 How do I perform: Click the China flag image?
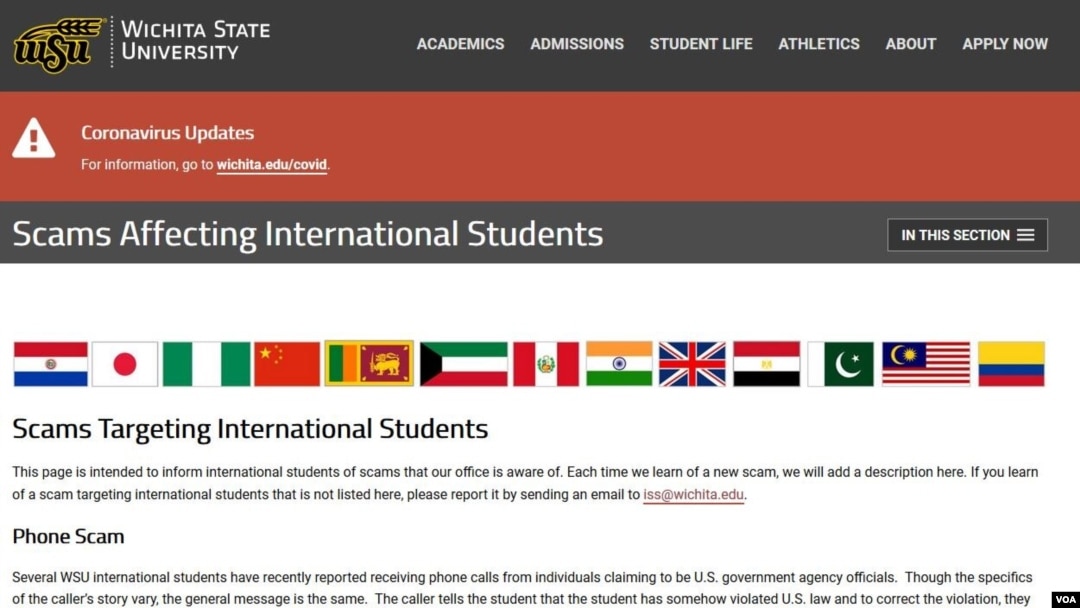pyautogui.click(x=287, y=364)
